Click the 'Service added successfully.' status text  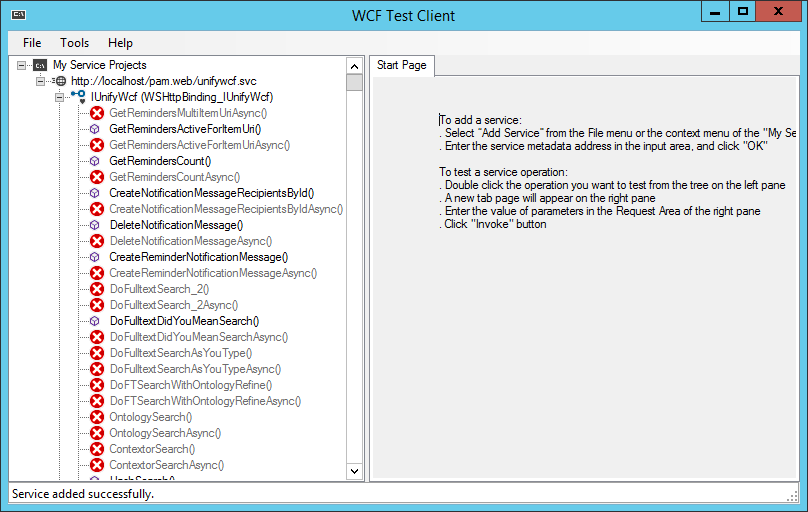click(x=83, y=493)
